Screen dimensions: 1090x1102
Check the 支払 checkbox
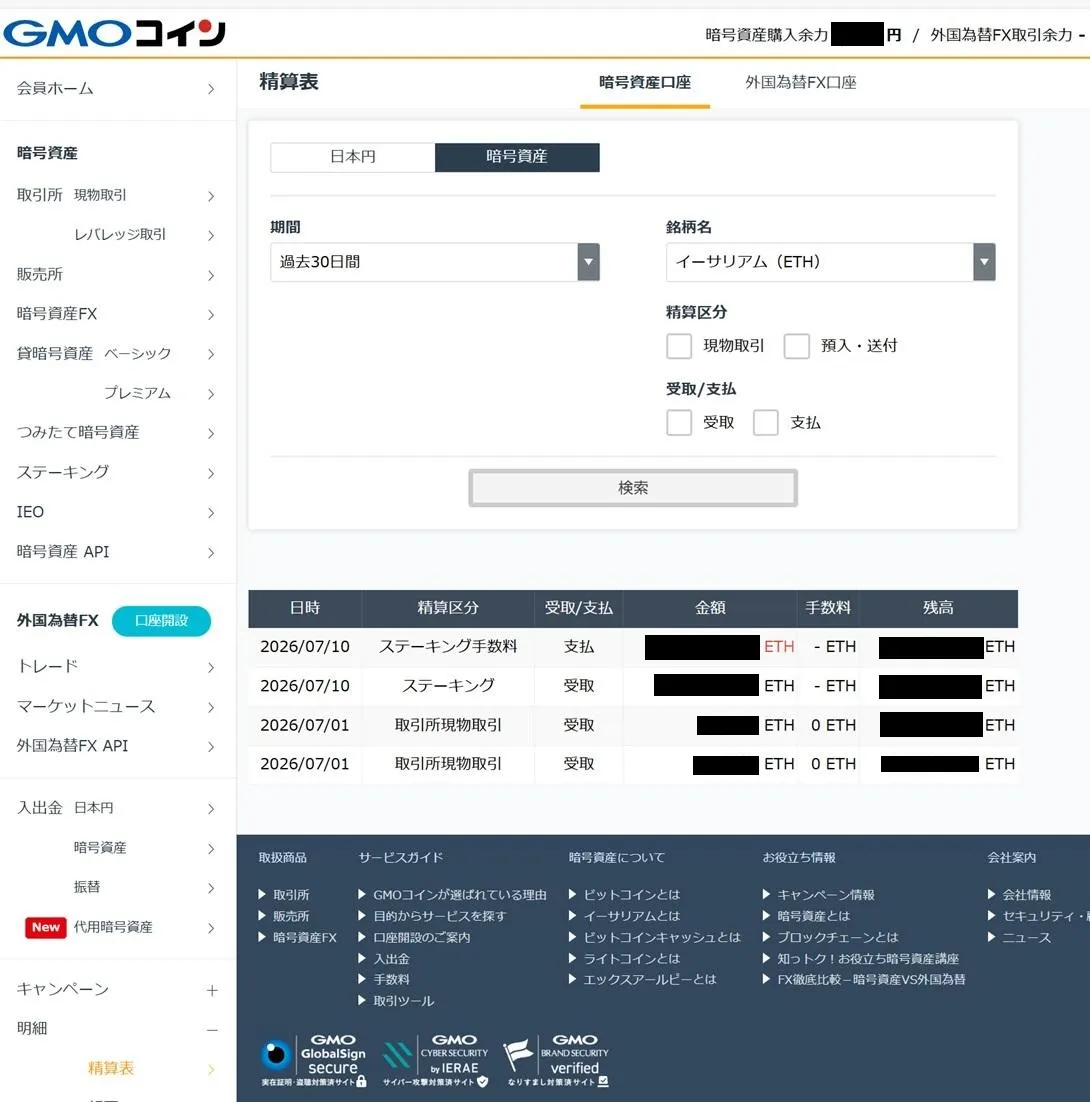click(765, 423)
